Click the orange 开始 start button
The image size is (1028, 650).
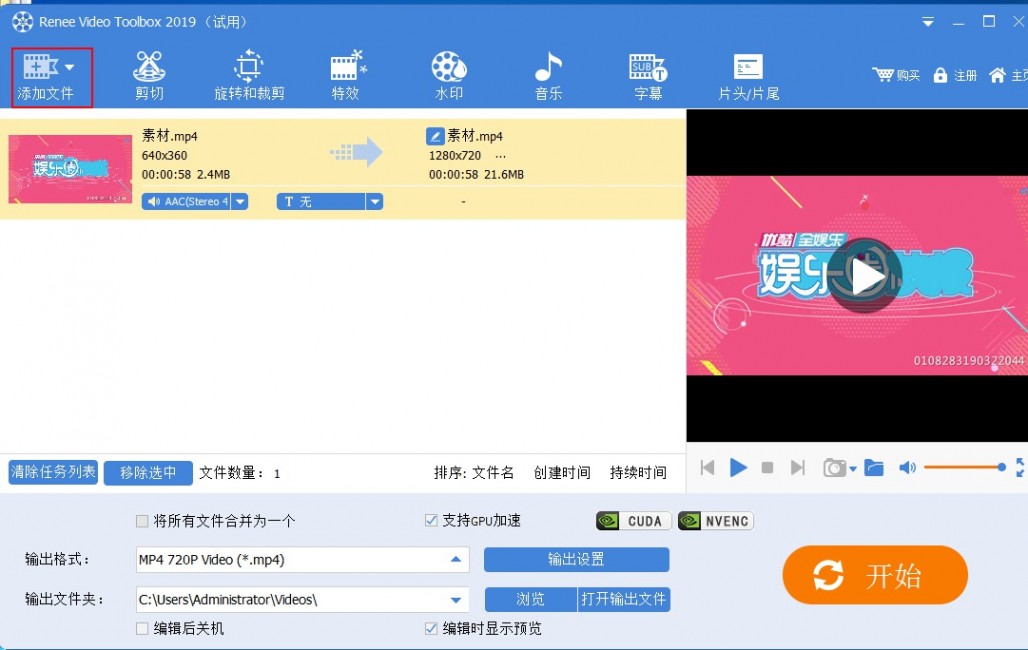coord(875,575)
